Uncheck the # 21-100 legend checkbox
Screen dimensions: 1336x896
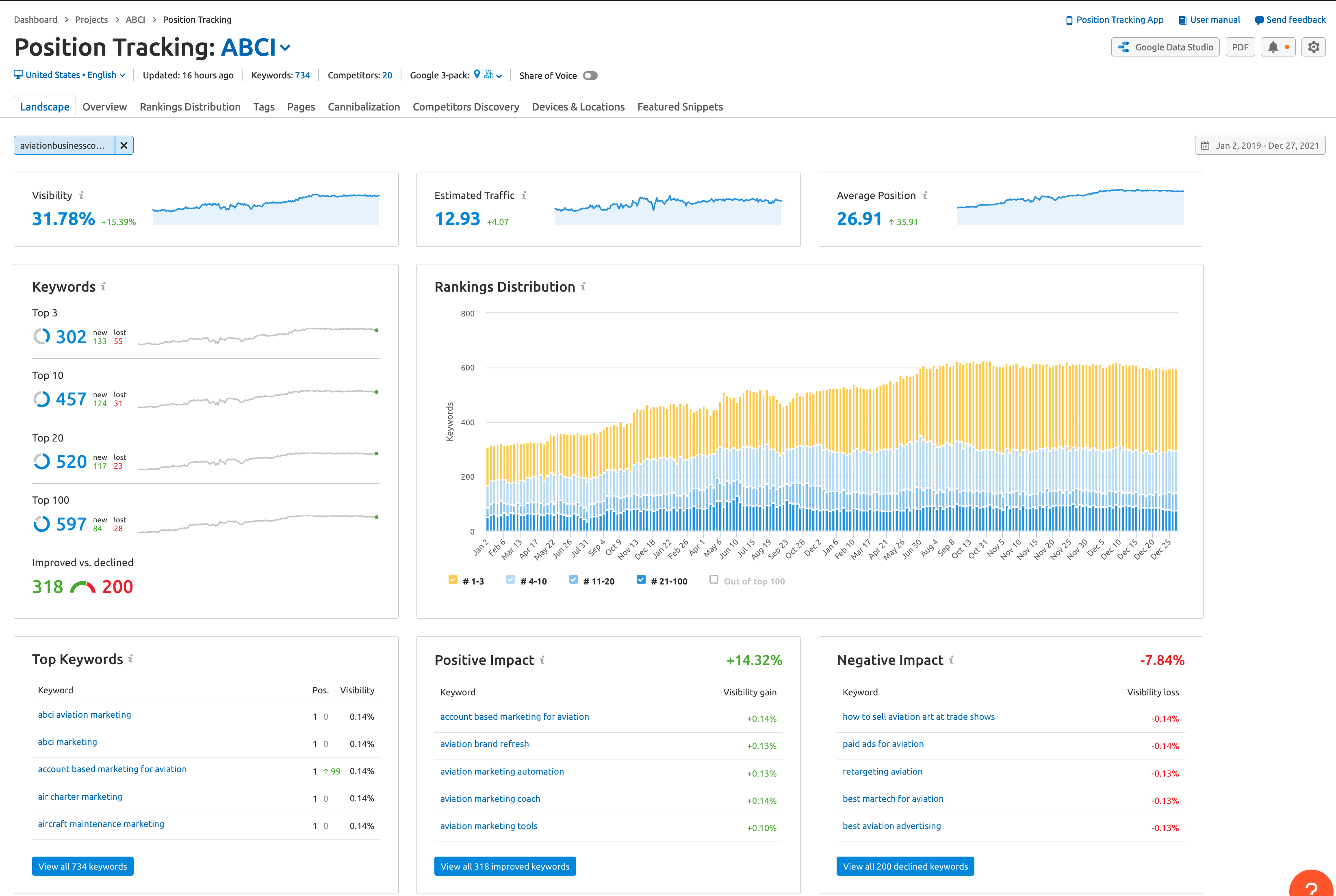tap(641, 580)
